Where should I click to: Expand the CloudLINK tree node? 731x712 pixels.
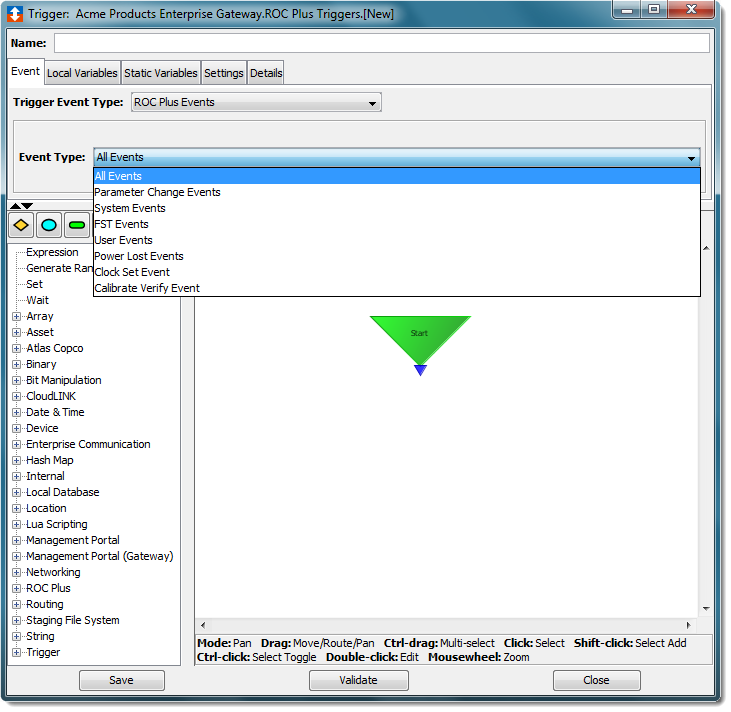coord(16,397)
